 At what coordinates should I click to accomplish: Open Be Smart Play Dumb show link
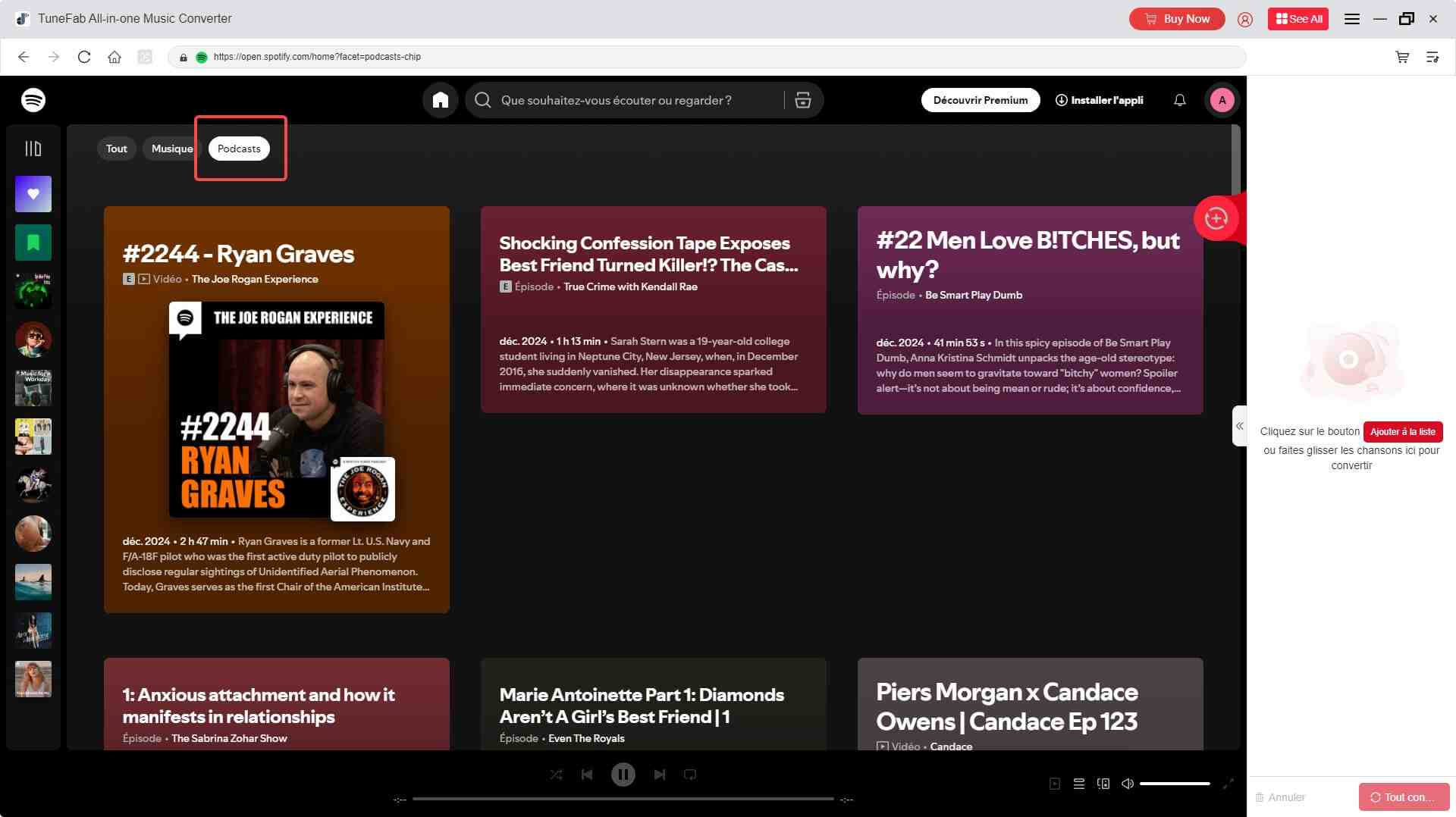coord(974,295)
